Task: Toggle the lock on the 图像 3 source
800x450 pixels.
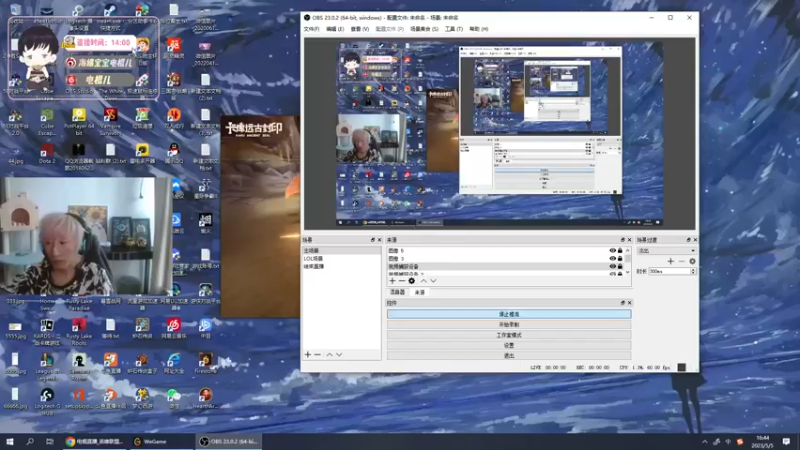Action: pyautogui.click(x=620, y=258)
